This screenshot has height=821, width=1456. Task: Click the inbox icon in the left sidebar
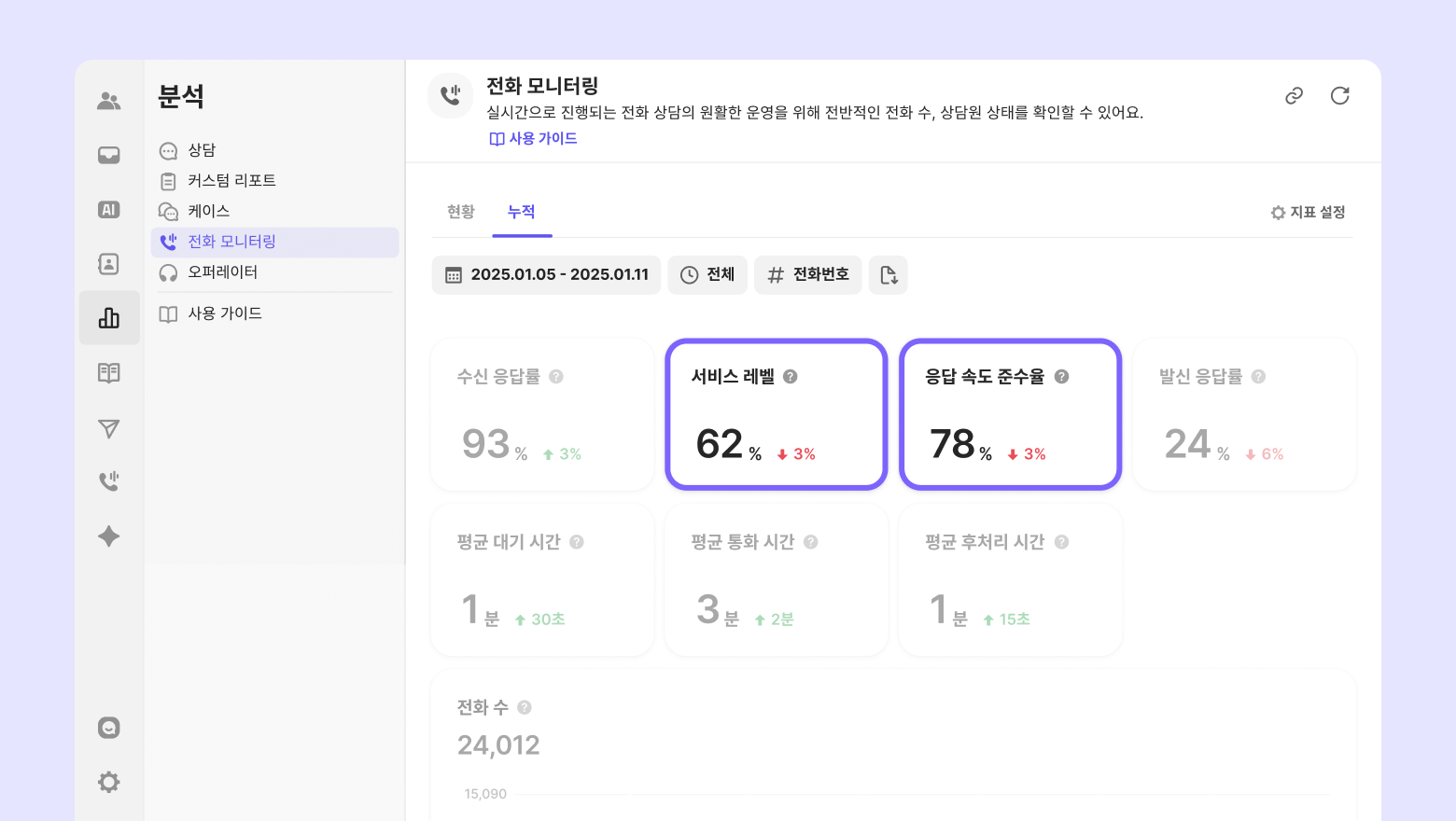(109, 155)
